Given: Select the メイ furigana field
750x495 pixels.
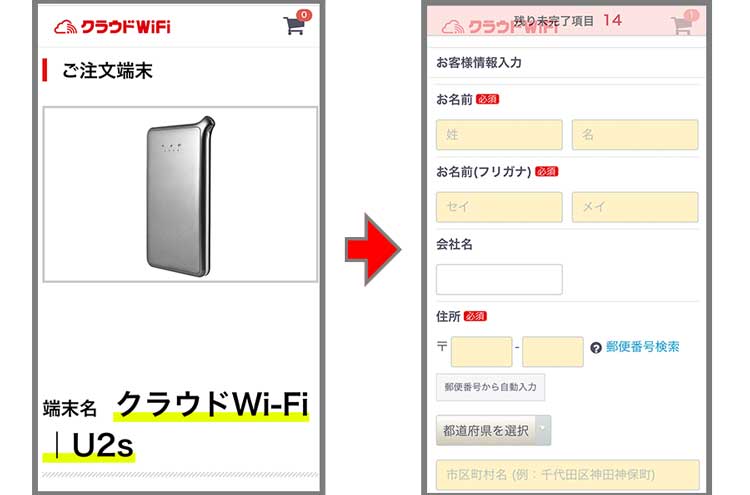Looking at the screenshot, I should 635,207.
